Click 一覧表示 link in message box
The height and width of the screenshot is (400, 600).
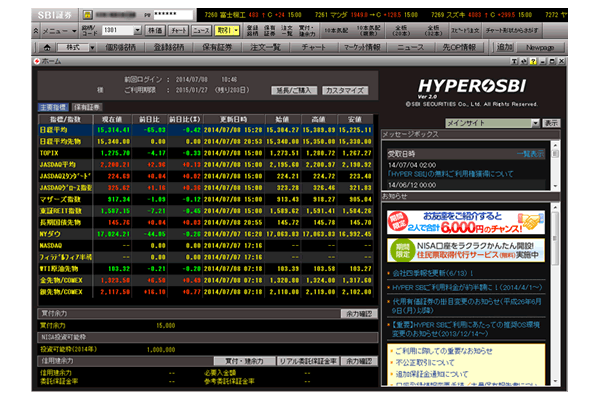coord(530,154)
